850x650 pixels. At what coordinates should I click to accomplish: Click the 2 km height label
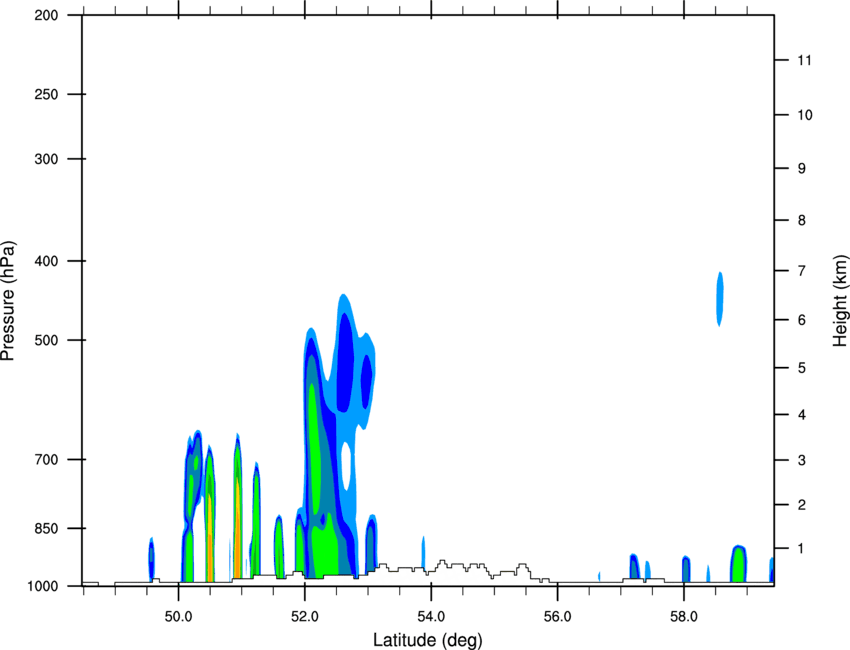tap(802, 505)
